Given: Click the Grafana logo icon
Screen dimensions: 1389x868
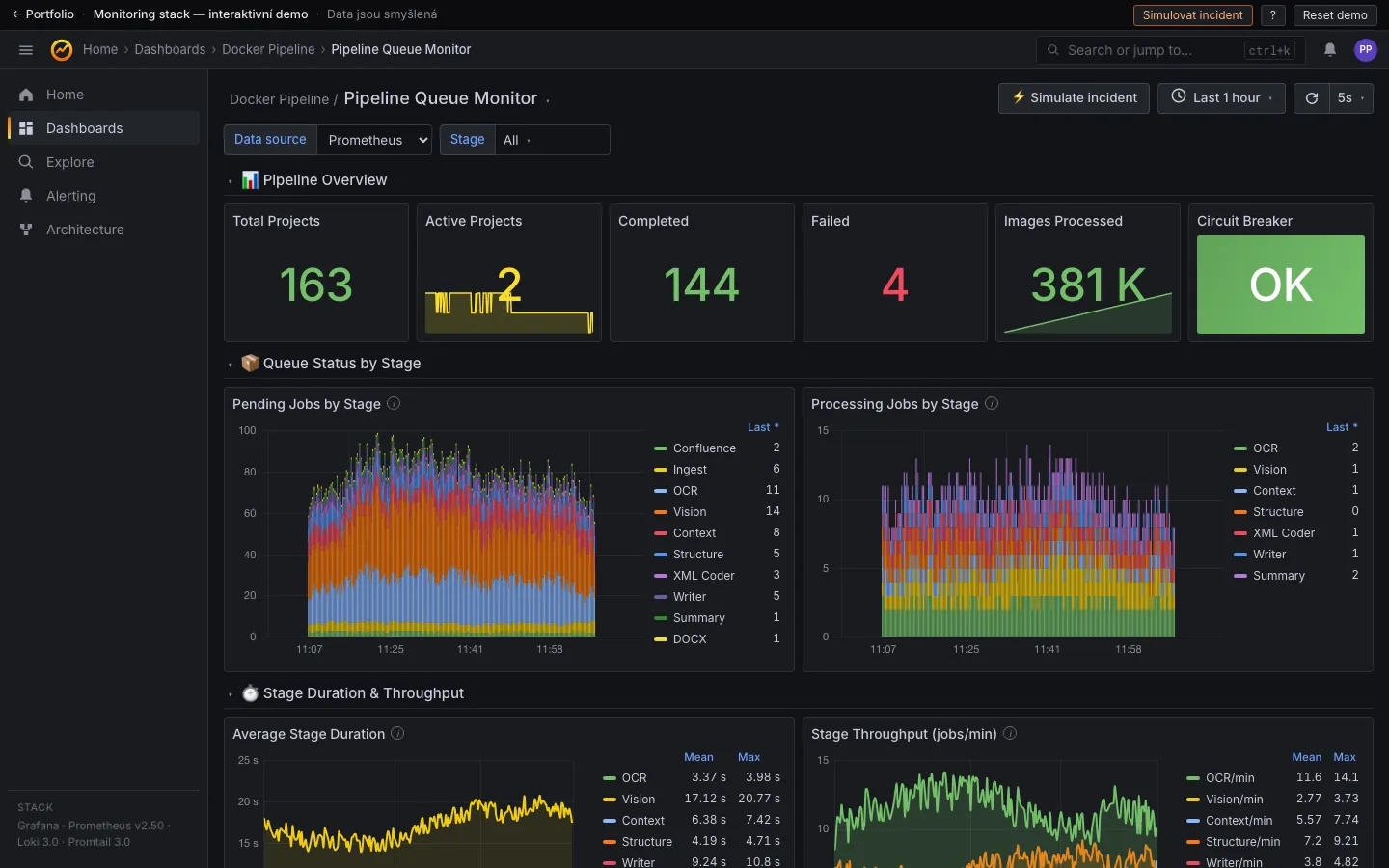Looking at the screenshot, I should (x=62, y=50).
